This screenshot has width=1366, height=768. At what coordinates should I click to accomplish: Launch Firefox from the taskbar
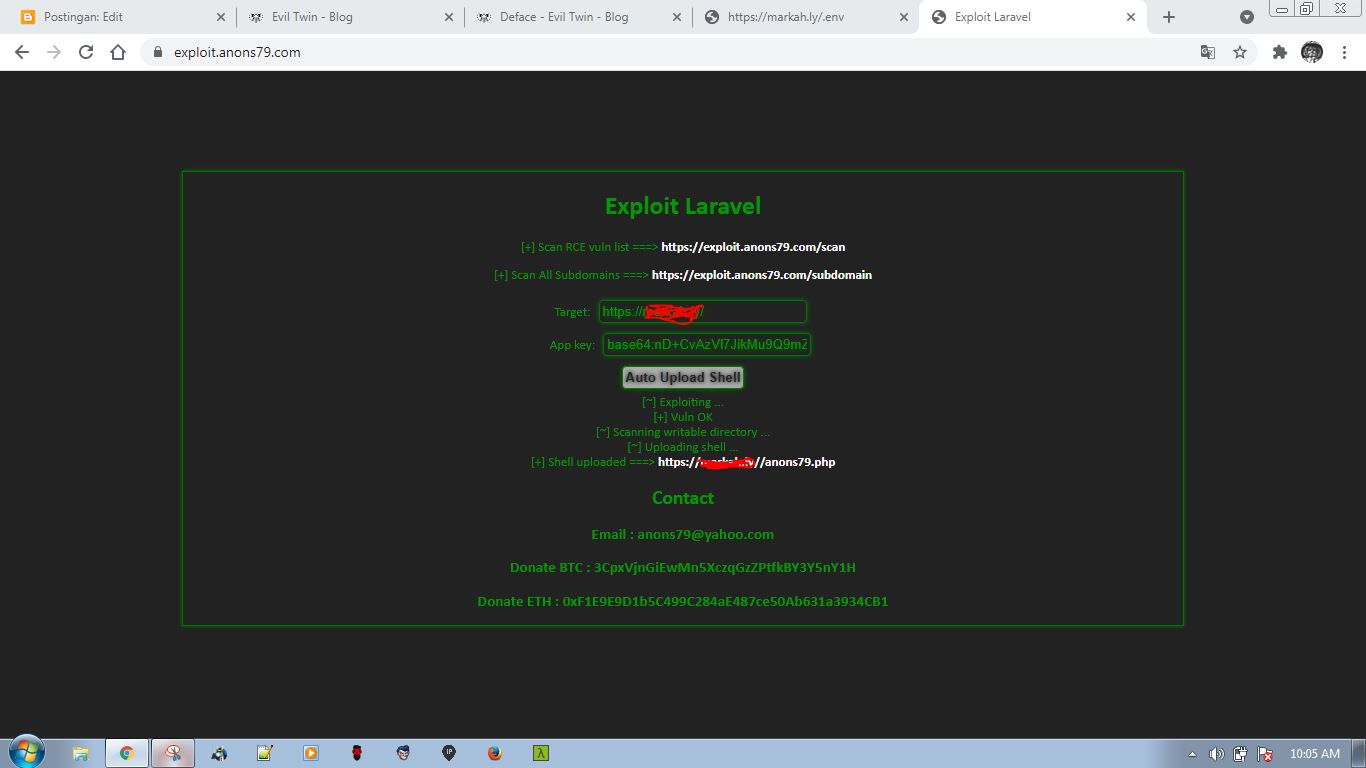[495, 753]
